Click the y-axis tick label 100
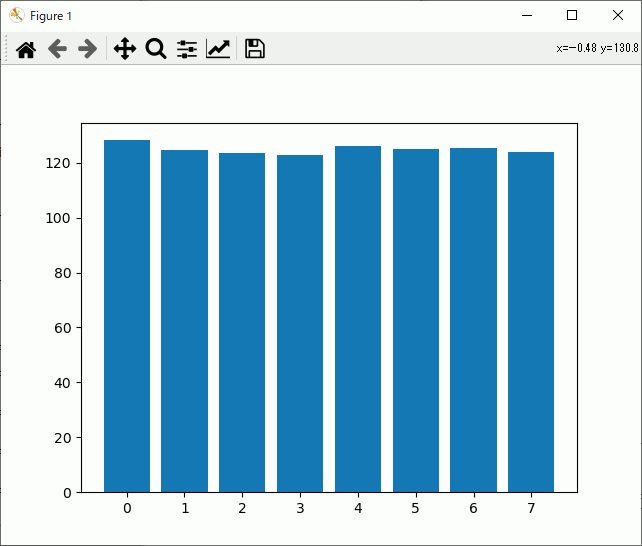The width and height of the screenshot is (642, 546). [x=58, y=218]
